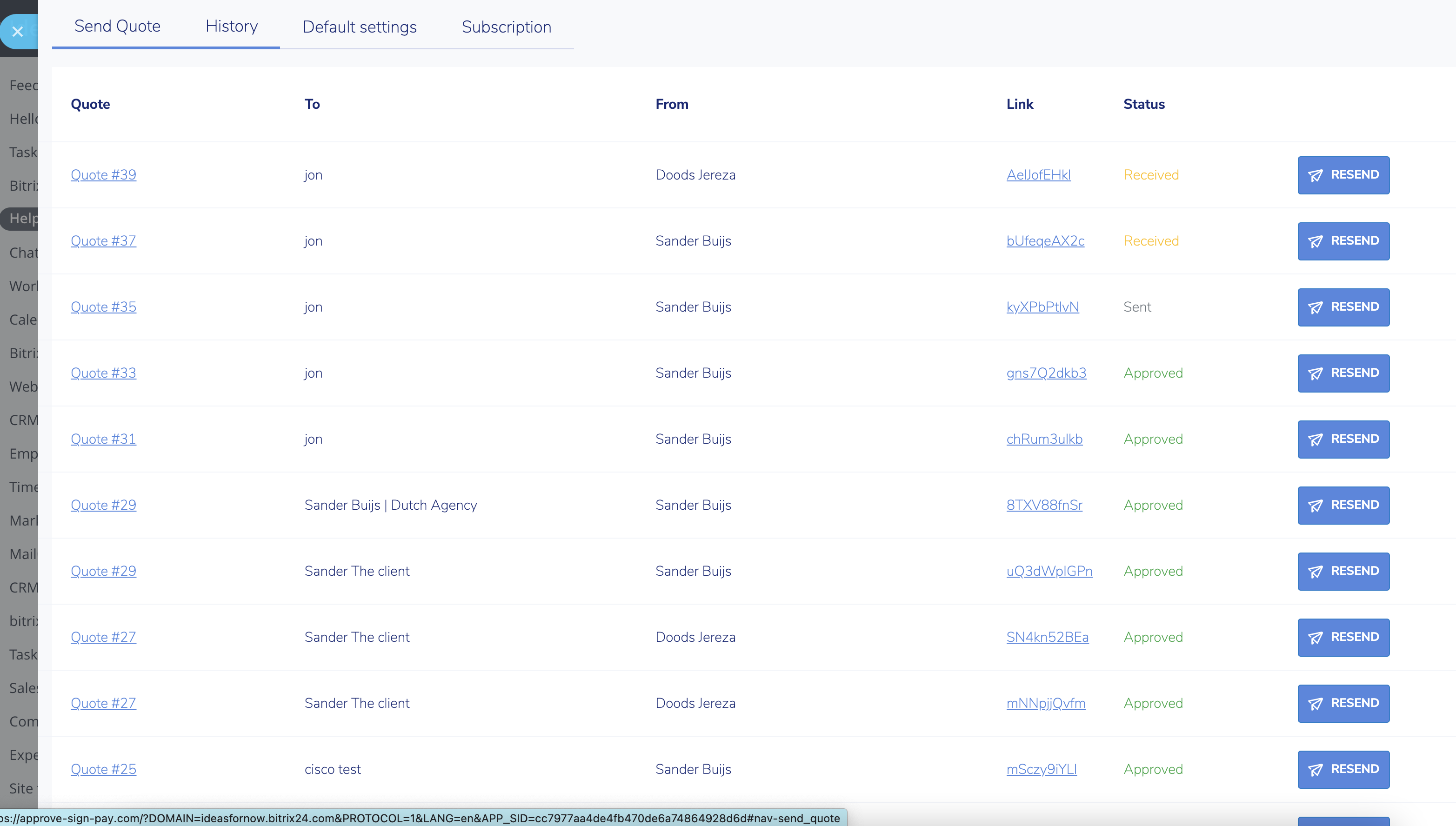Click Help in the left sidebar

[23, 219]
